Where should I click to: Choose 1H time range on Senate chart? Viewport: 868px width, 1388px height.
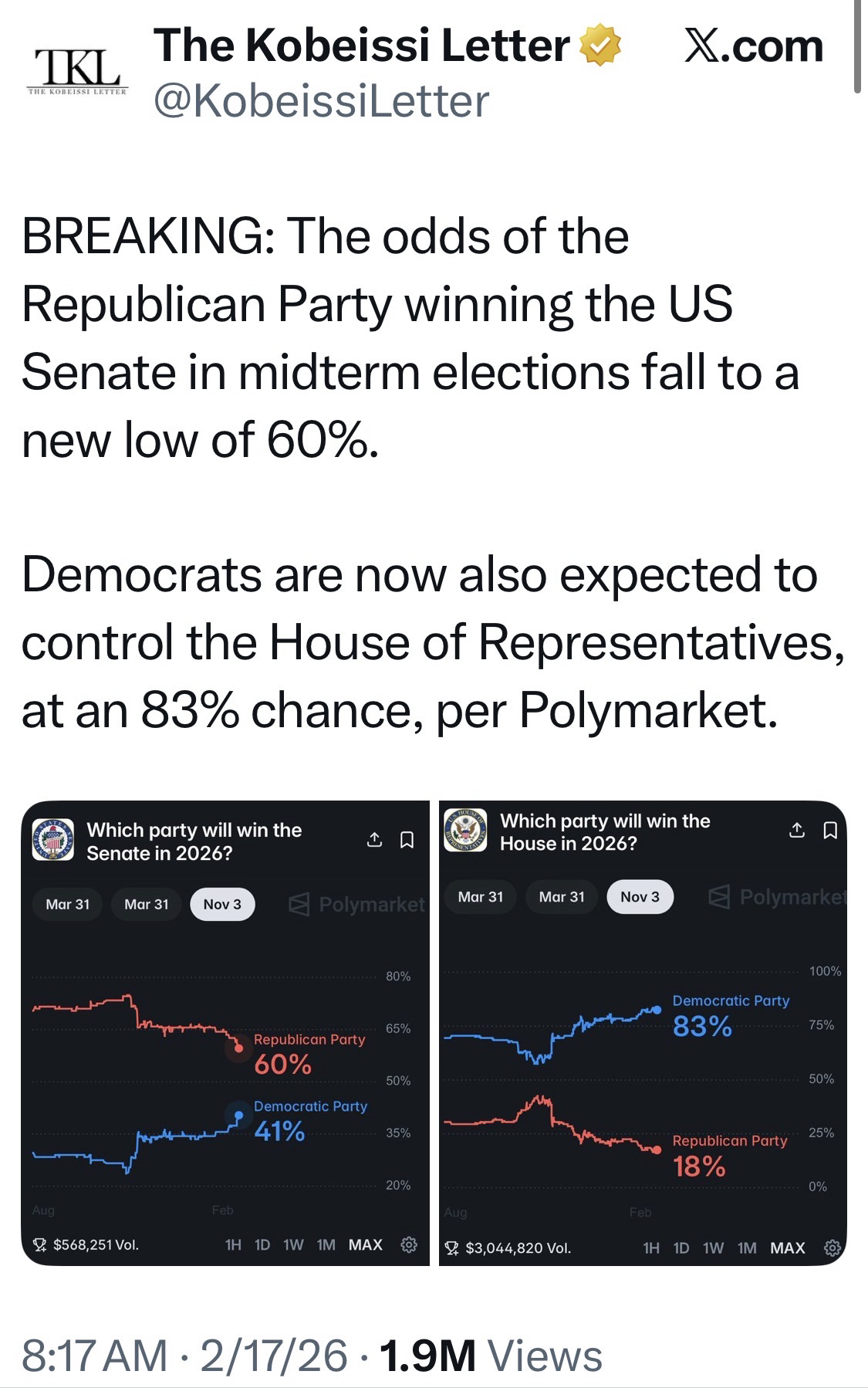[233, 1244]
